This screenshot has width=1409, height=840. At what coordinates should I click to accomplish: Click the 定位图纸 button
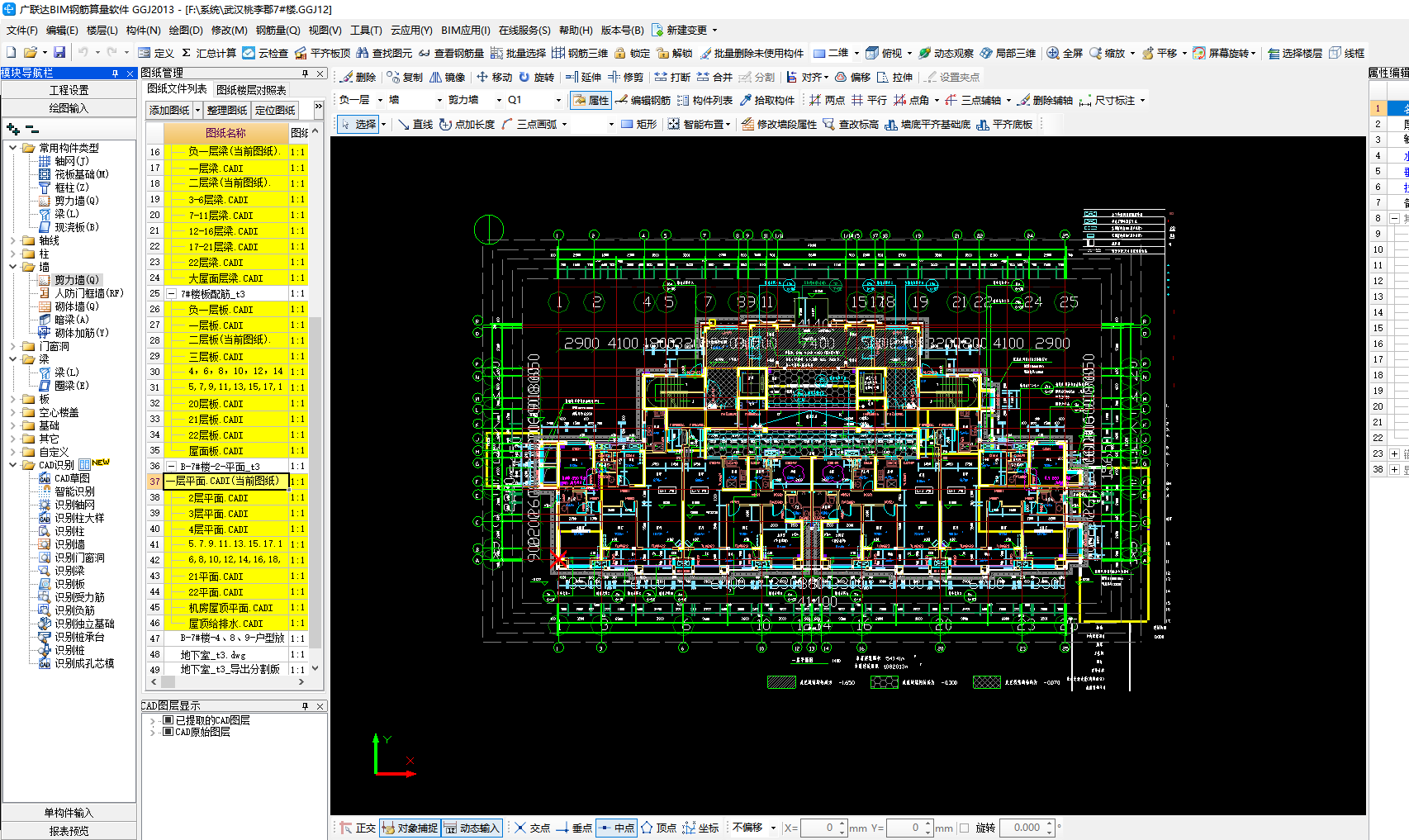coord(275,110)
